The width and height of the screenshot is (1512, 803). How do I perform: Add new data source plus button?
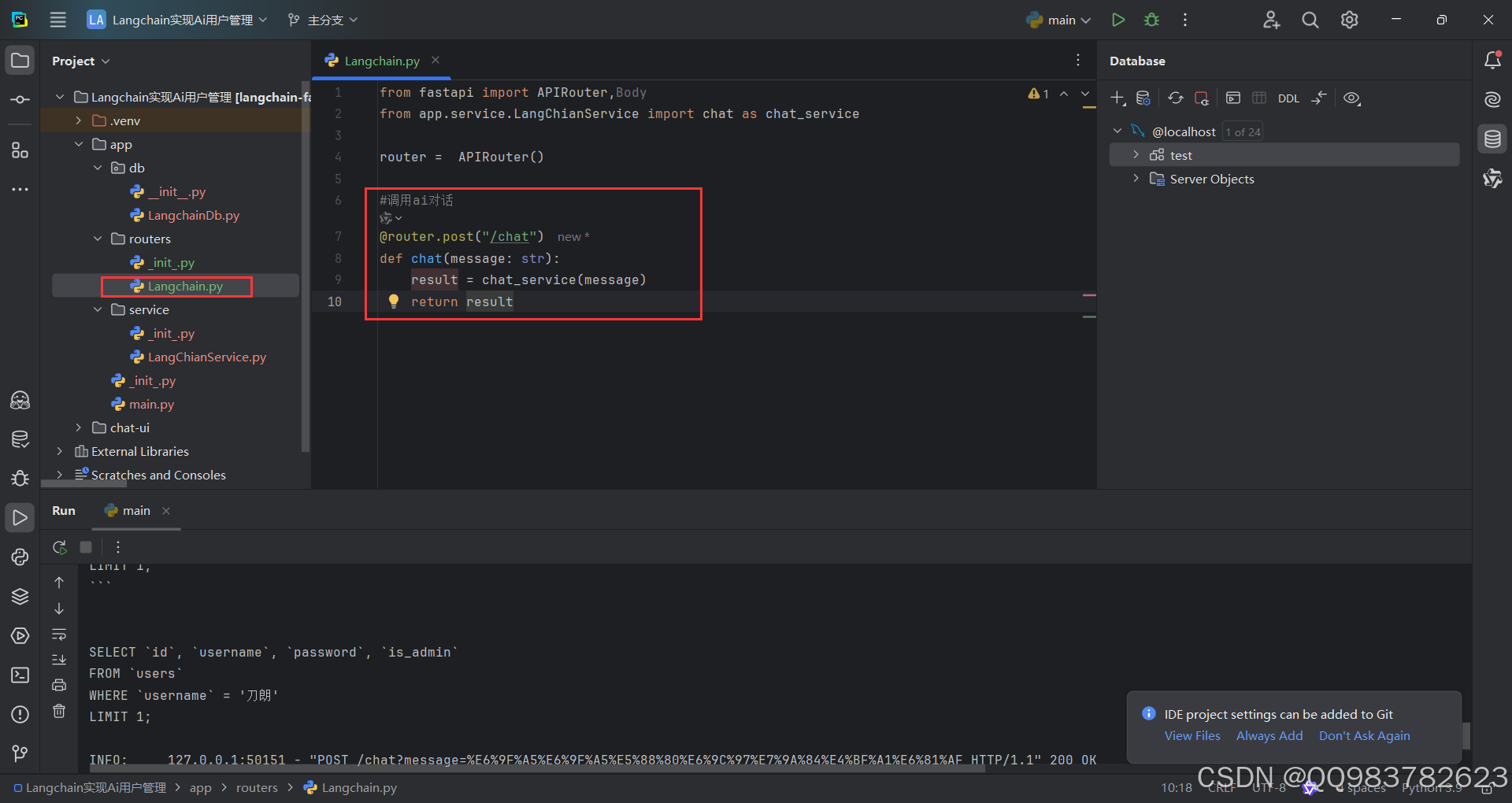1117,98
